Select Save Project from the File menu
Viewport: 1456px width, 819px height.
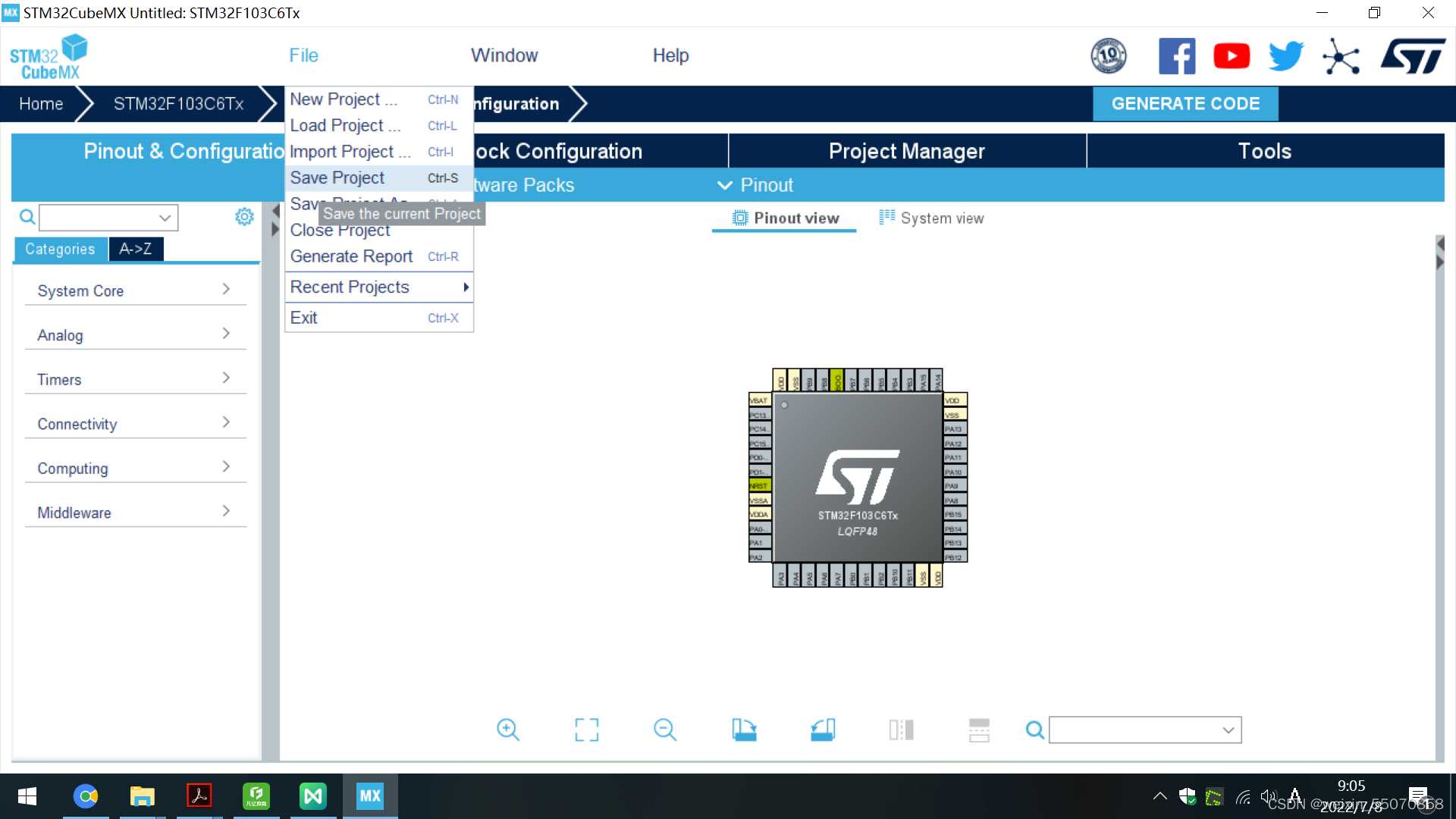337,177
